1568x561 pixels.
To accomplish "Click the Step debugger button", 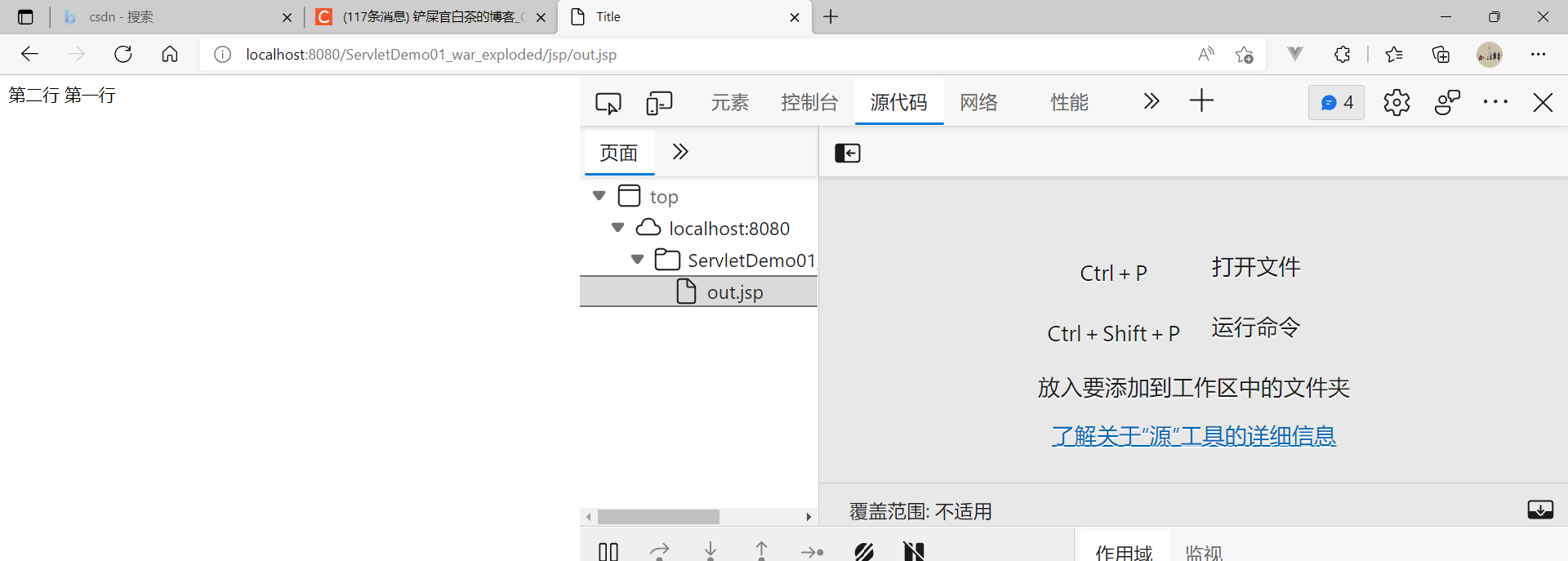I will pyautogui.click(x=812, y=552).
